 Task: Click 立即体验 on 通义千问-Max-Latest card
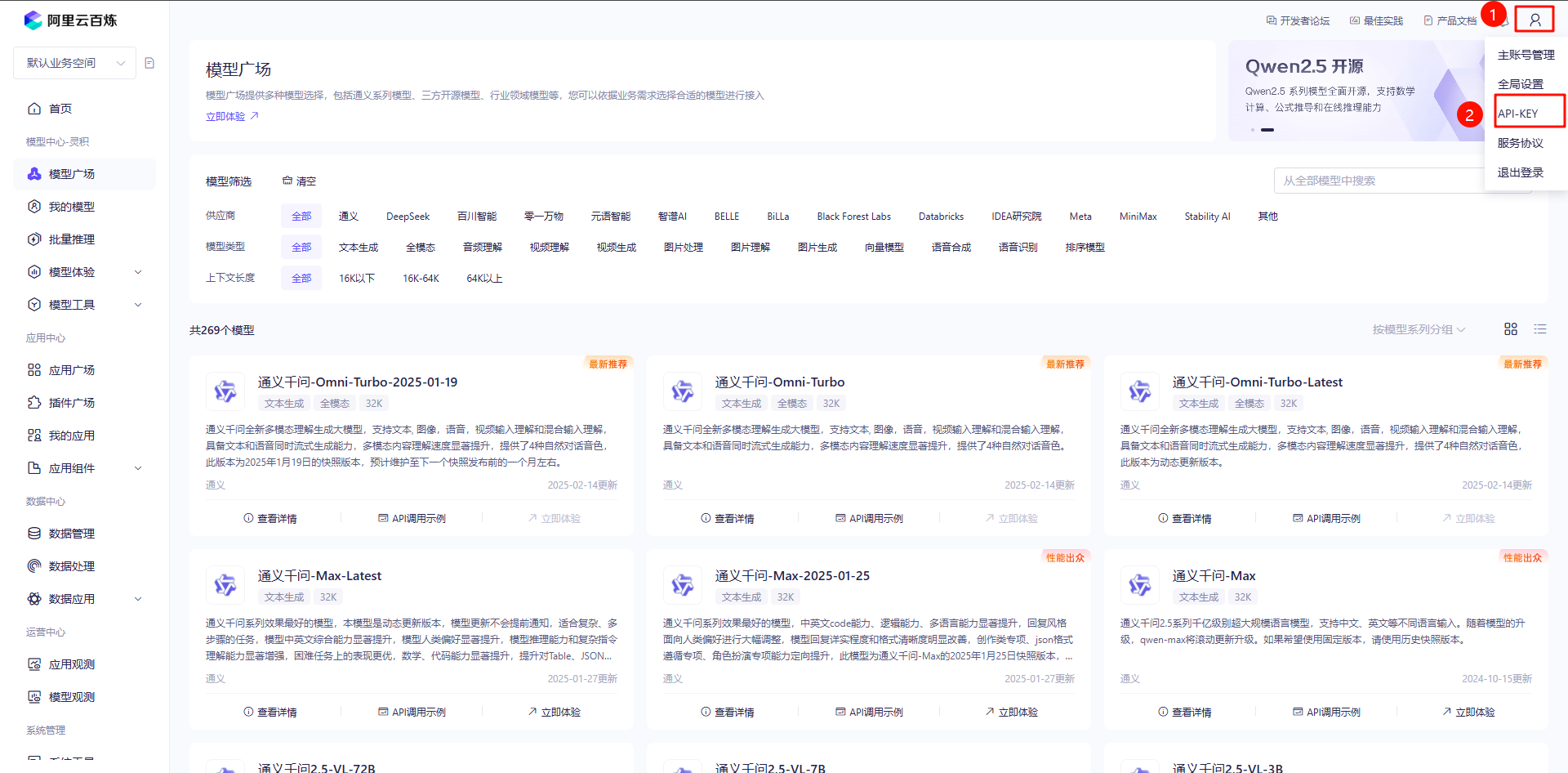(x=554, y=713)
